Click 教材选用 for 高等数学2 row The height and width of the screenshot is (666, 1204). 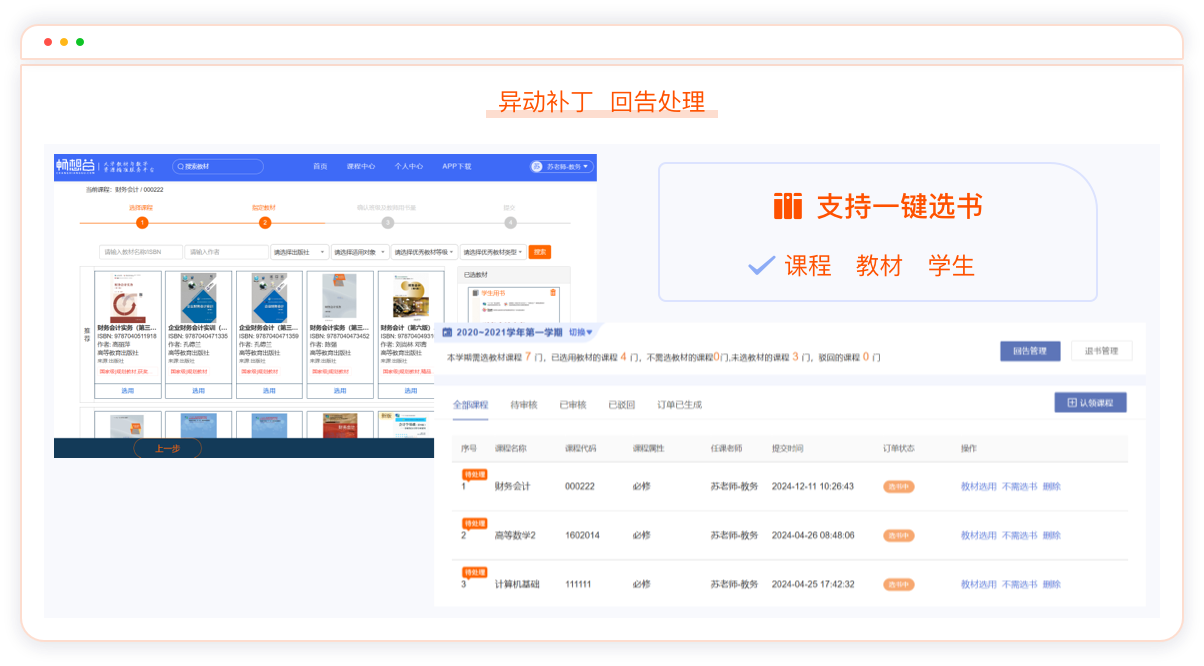pyautogui.click(x=979, y=536)
